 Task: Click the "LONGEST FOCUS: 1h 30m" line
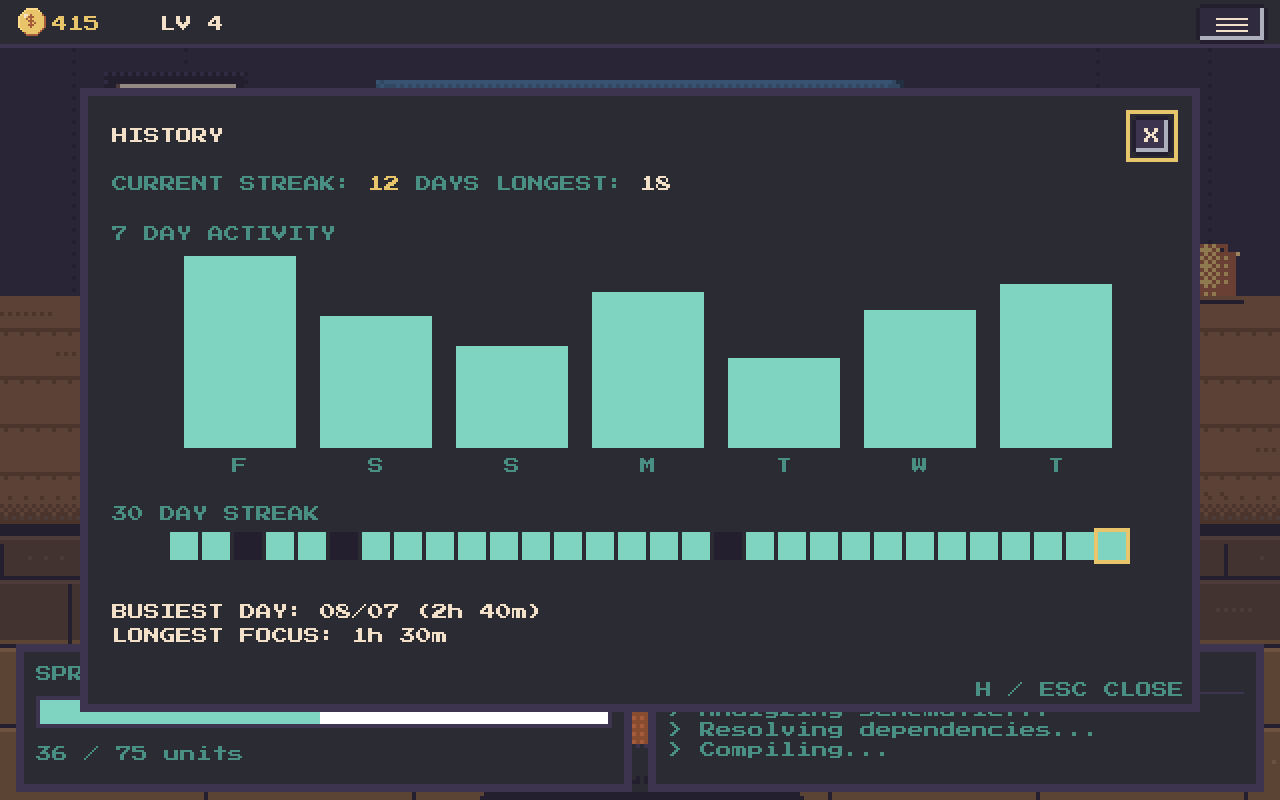(x=279, y=635)
